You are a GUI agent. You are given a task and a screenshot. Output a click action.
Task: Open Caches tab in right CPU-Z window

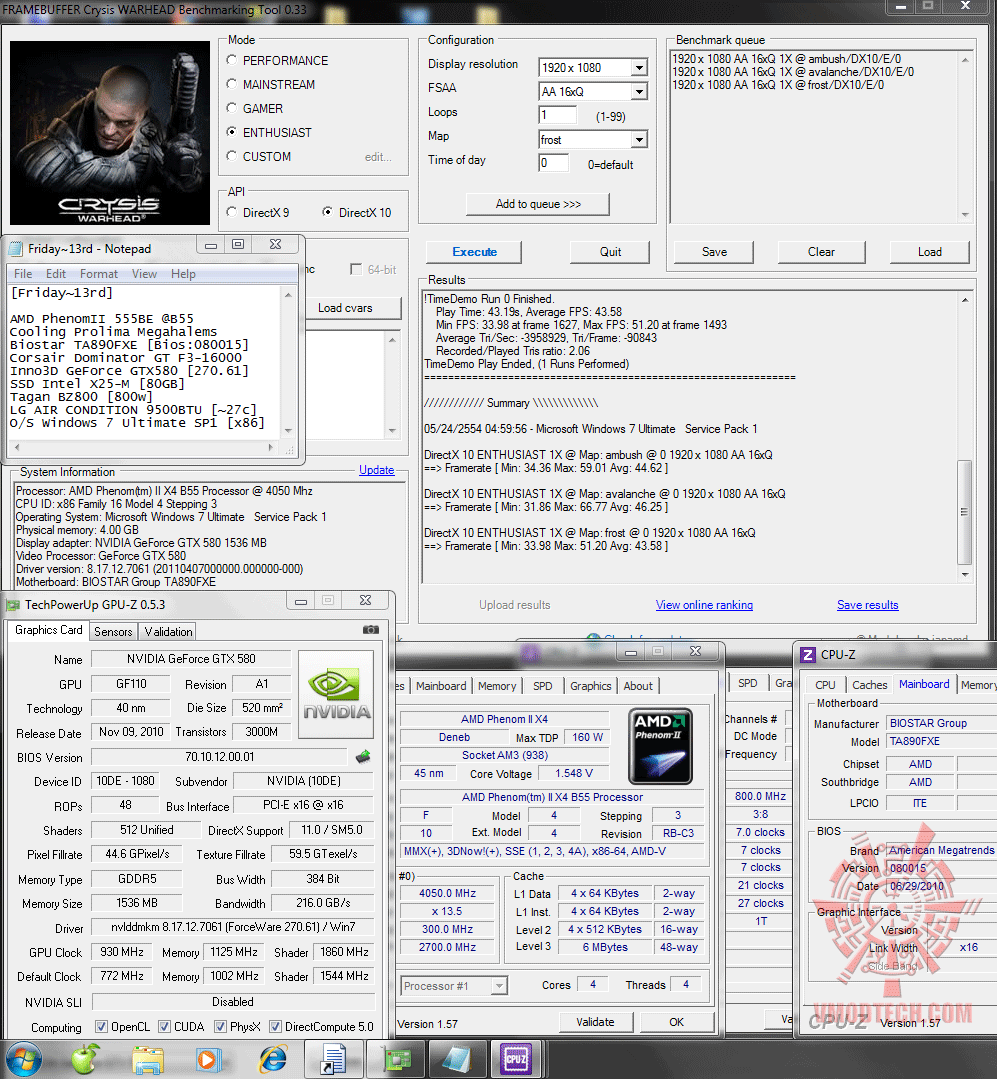tap(870, 685)
